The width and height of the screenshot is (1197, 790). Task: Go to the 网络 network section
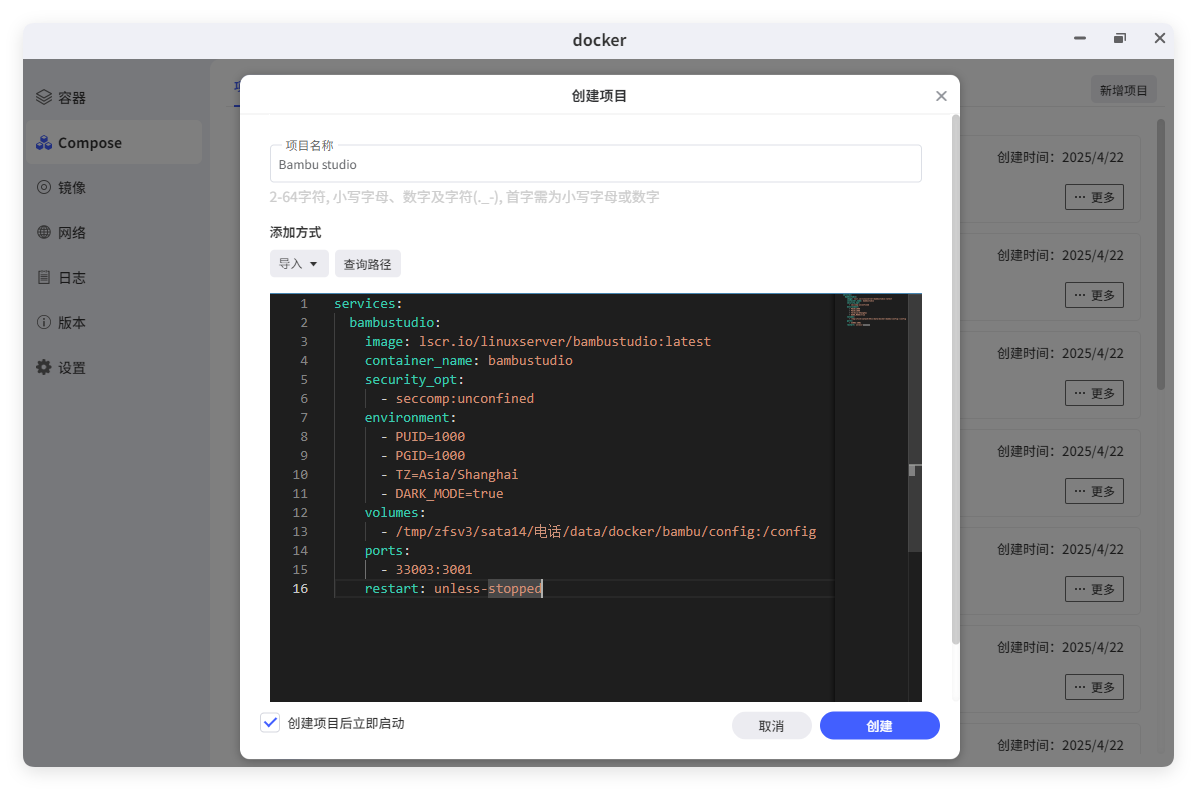click(114, 233)
